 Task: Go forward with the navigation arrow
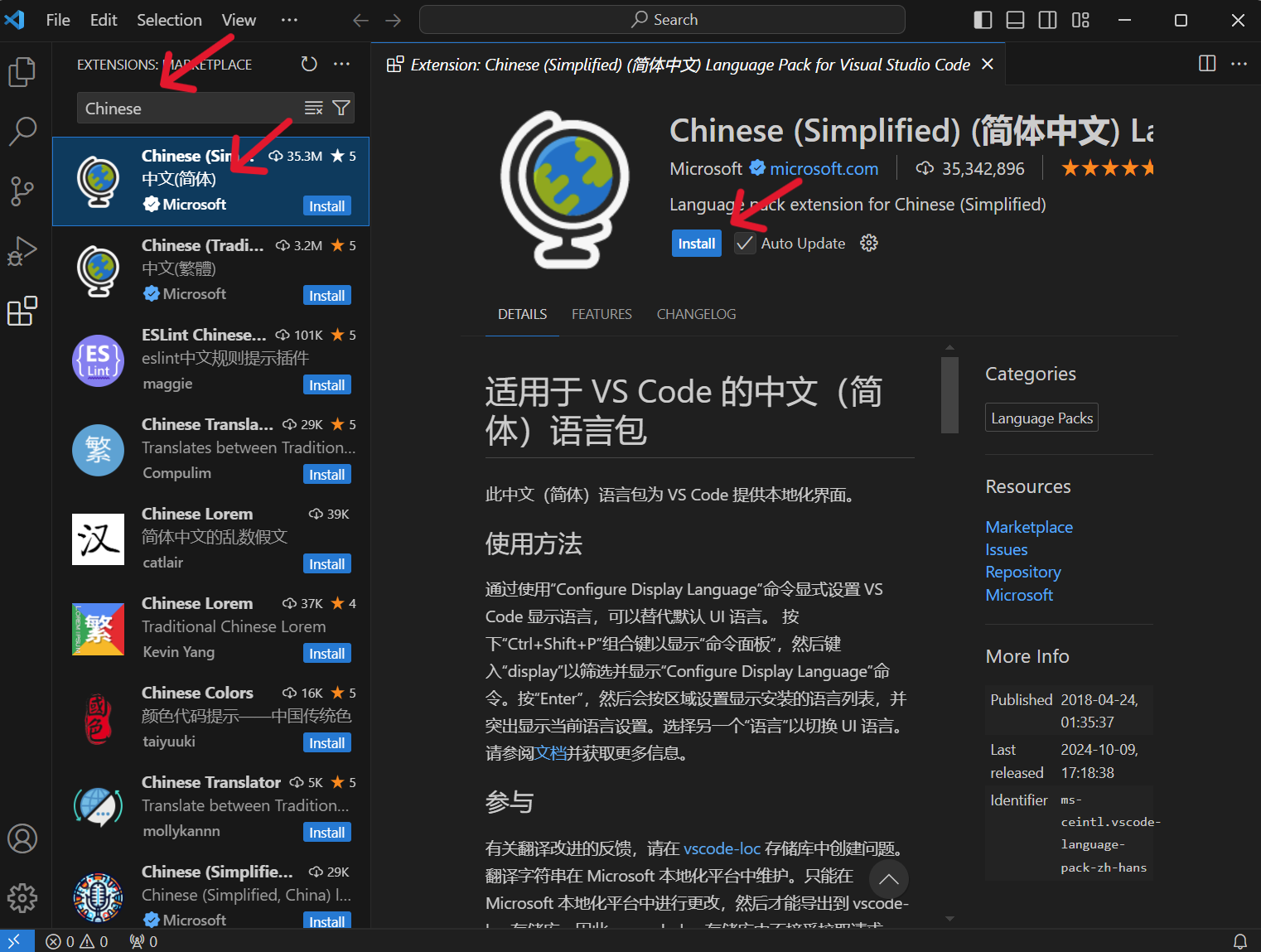394,20
